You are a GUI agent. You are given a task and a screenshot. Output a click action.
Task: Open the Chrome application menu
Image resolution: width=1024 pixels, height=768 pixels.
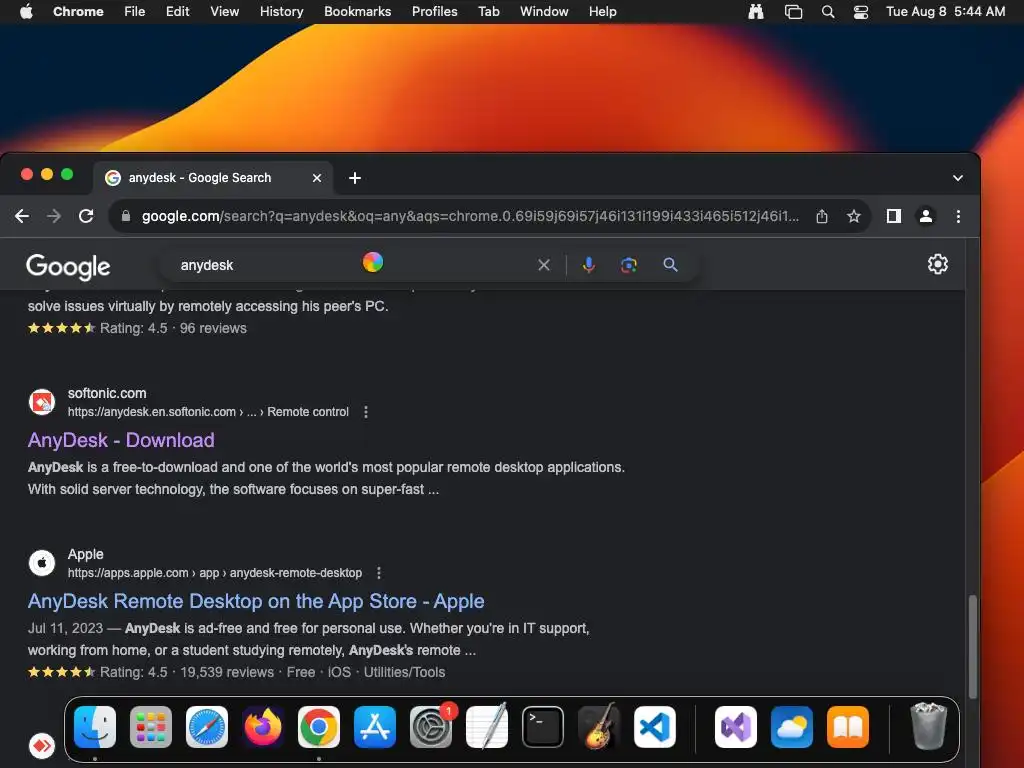point(78,11)
